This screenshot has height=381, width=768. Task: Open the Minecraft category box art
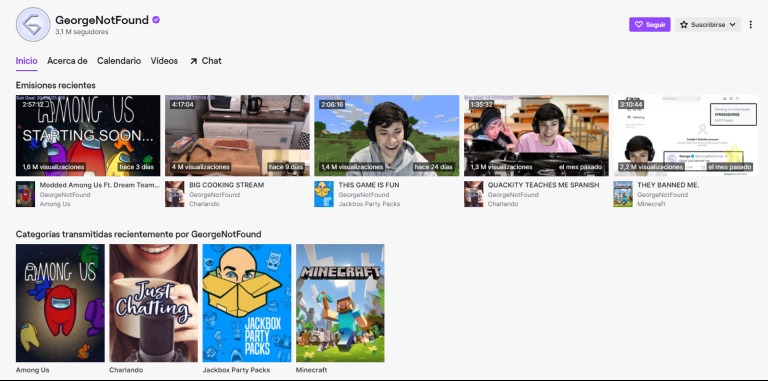click(340, 303)
